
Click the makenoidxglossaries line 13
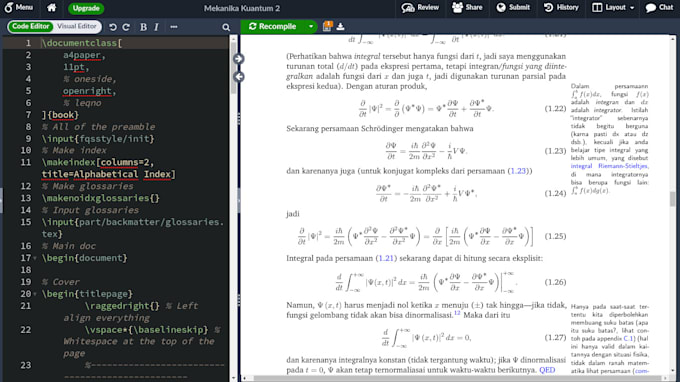click(x=101, y=198)
